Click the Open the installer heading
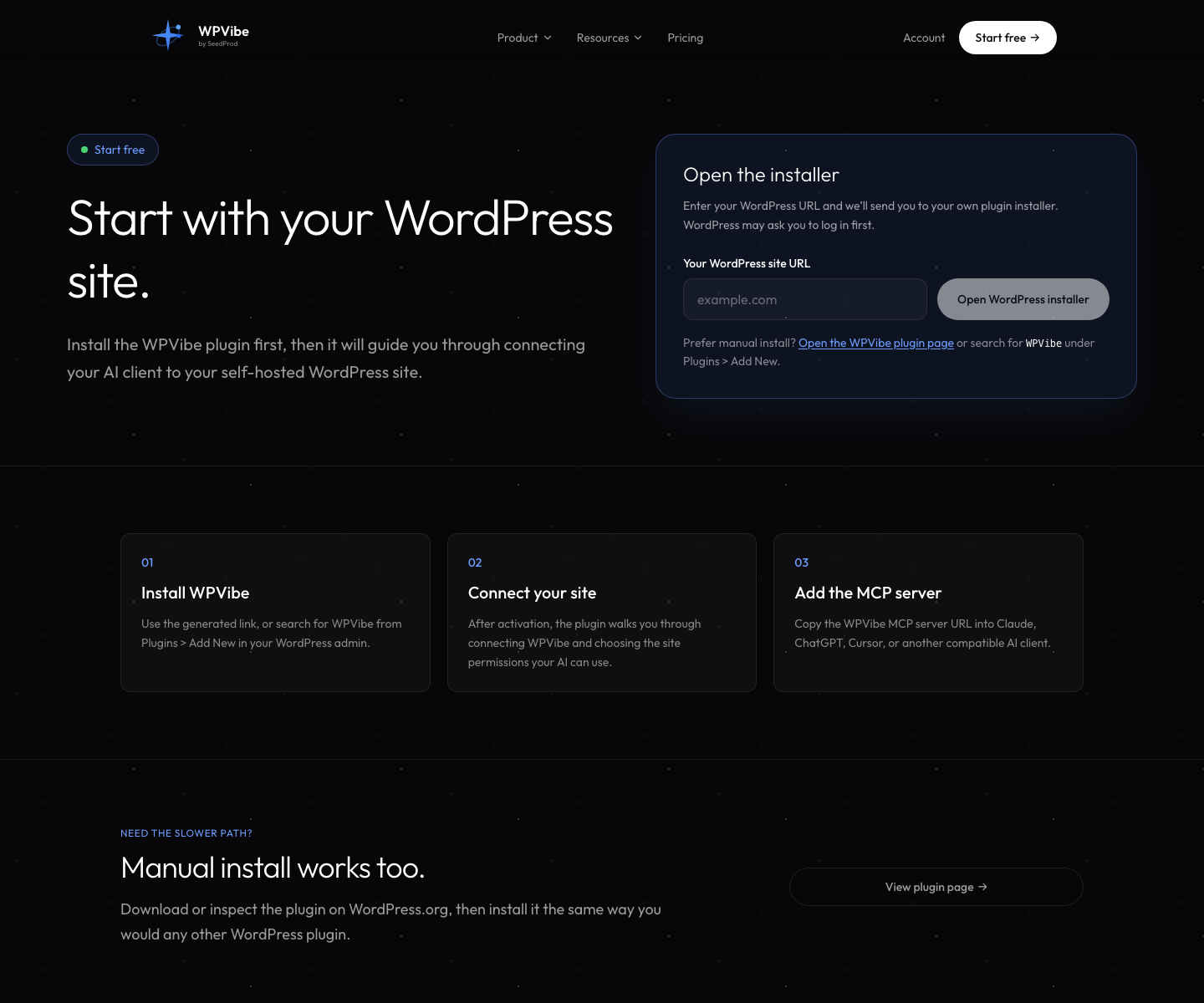Viewport: 1204px width, 1003px height. point(761,175)
